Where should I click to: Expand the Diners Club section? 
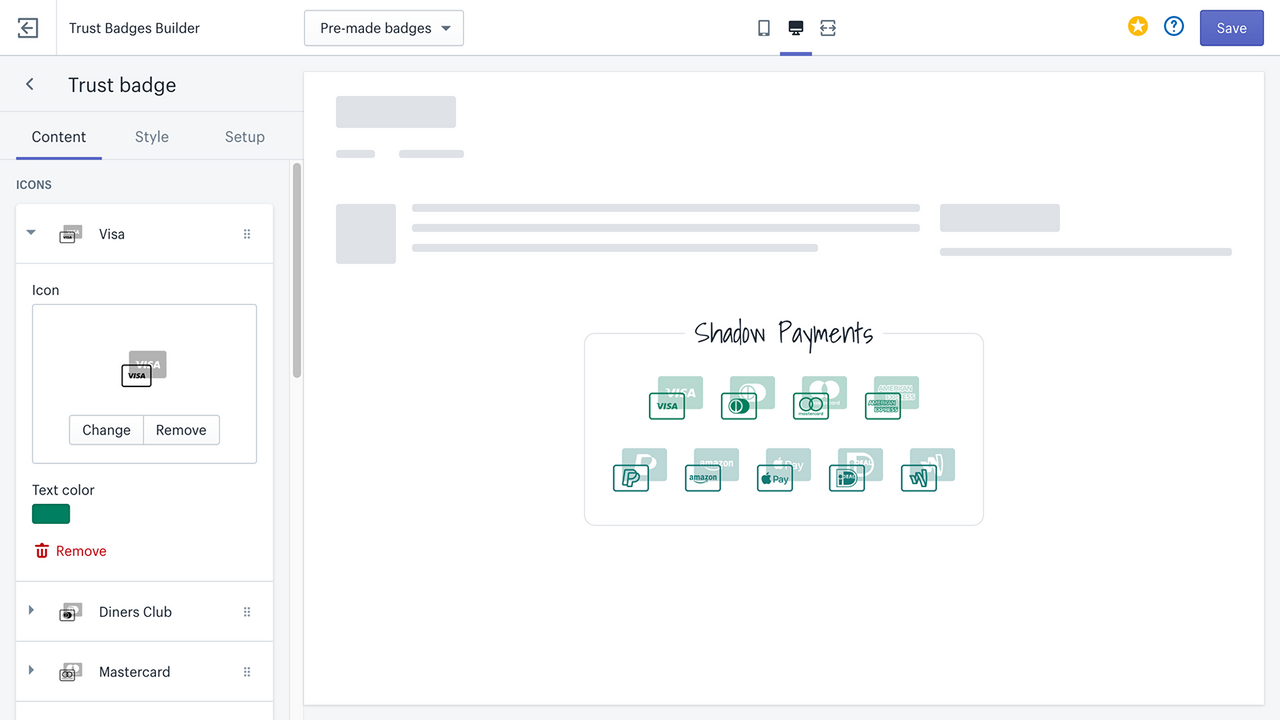click(31, 611)
